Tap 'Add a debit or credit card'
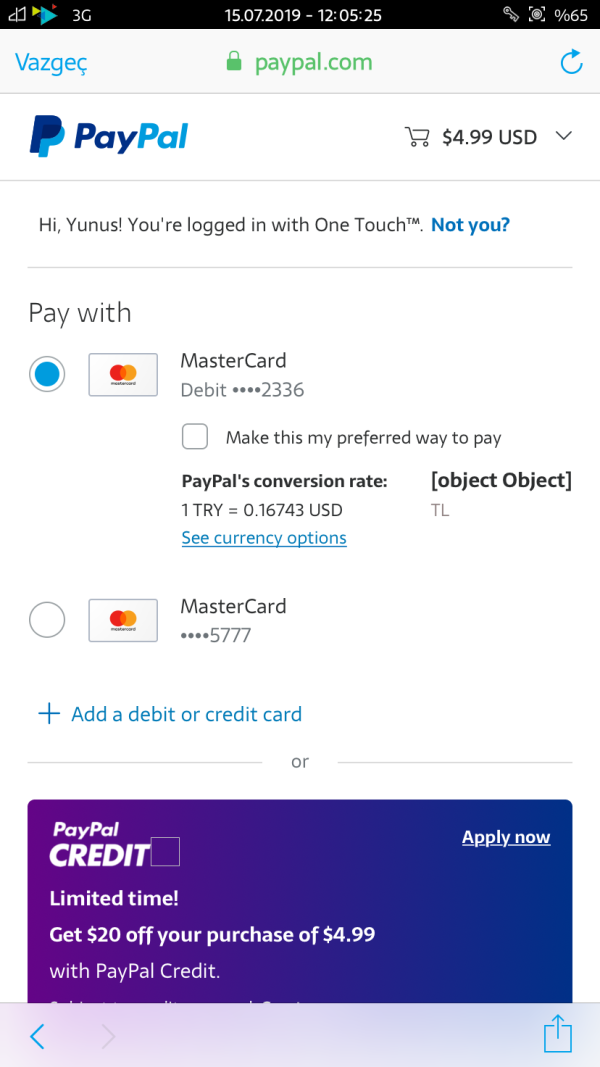 [186, 714]
